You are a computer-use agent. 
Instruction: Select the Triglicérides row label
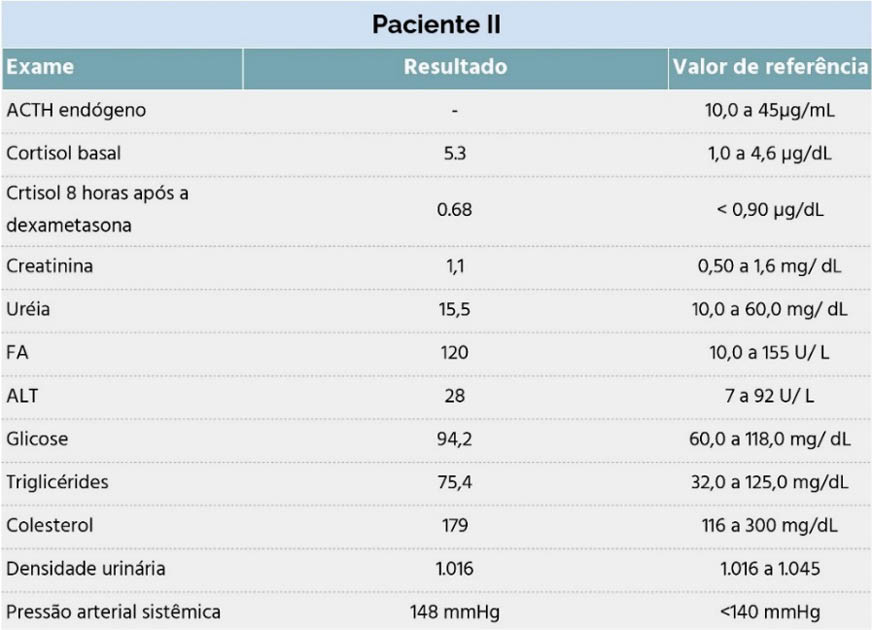[57, 482]
